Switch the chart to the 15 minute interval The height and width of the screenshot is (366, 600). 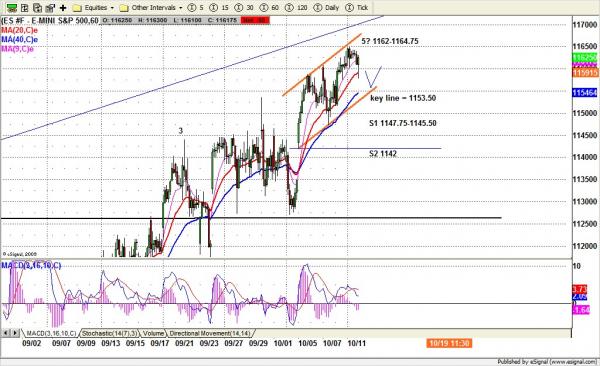click(x=219, y=8)
